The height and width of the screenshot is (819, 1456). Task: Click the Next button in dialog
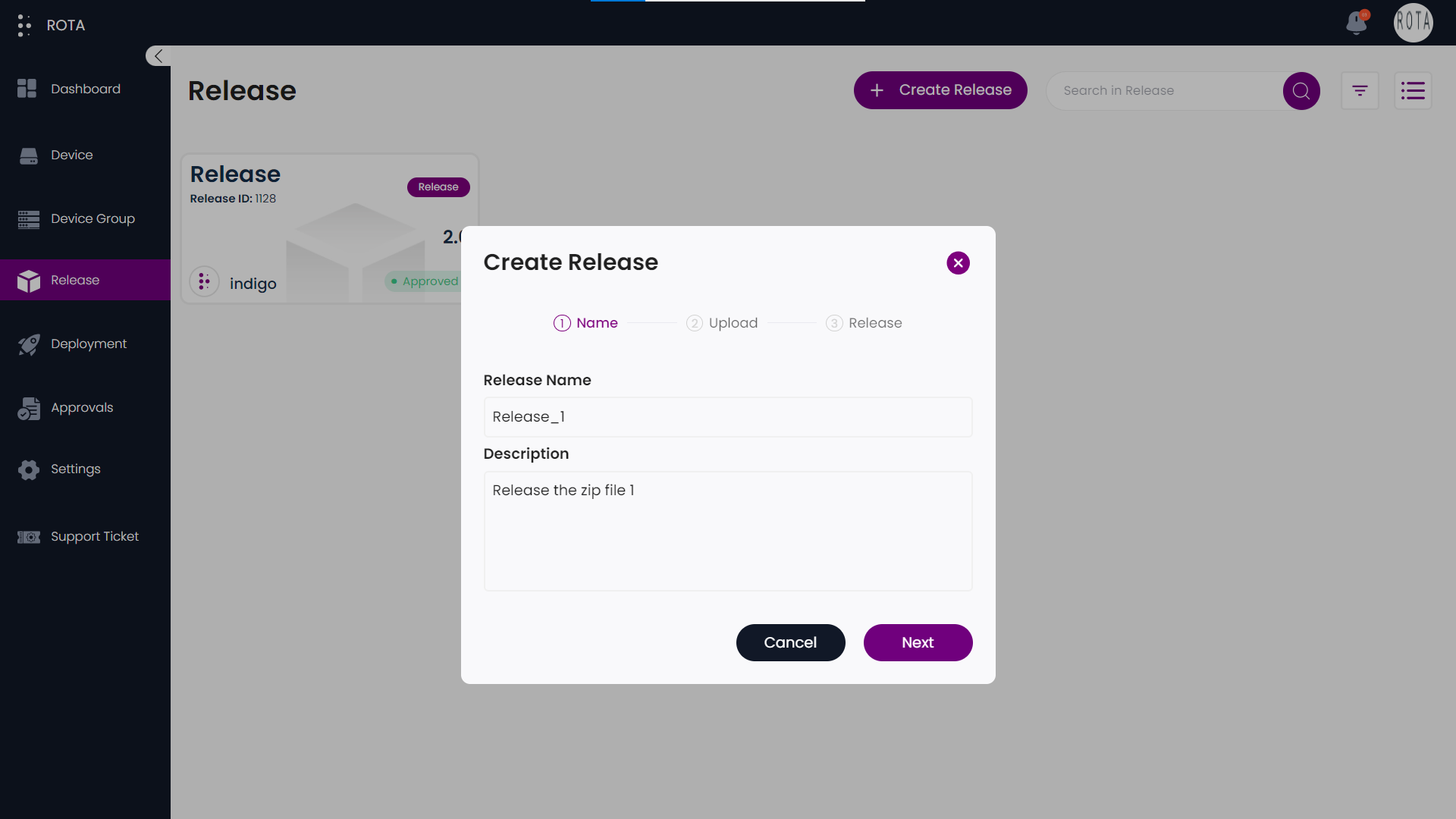(x=918, y=642)
